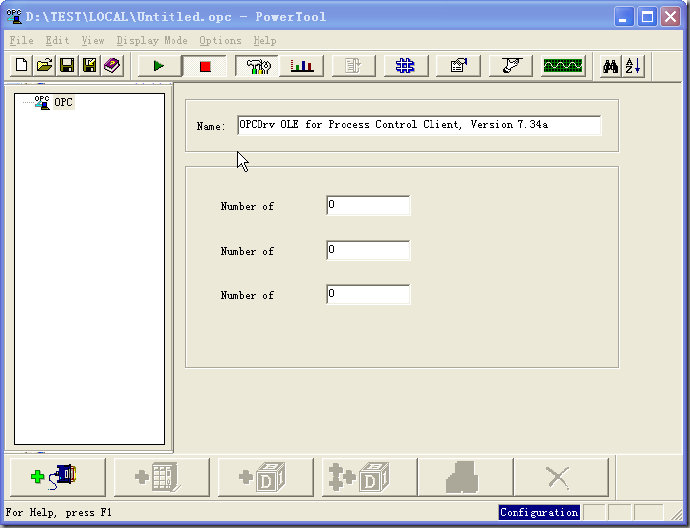Switch to configuration mode tools icon
The image size is (690, 528).
click(257, 66)
